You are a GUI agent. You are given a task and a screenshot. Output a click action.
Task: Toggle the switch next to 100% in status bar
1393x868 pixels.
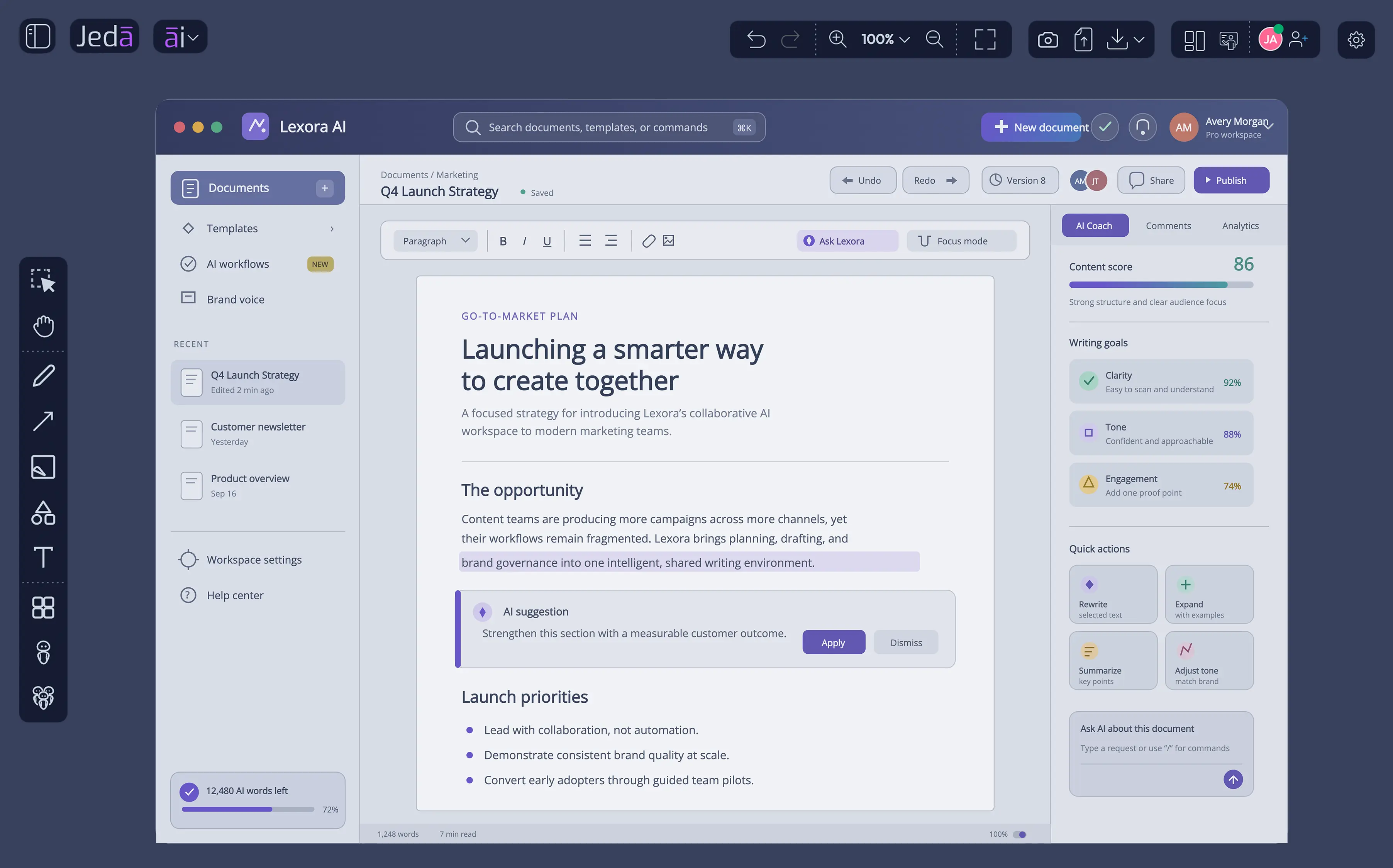click(x=1020, y=834)
